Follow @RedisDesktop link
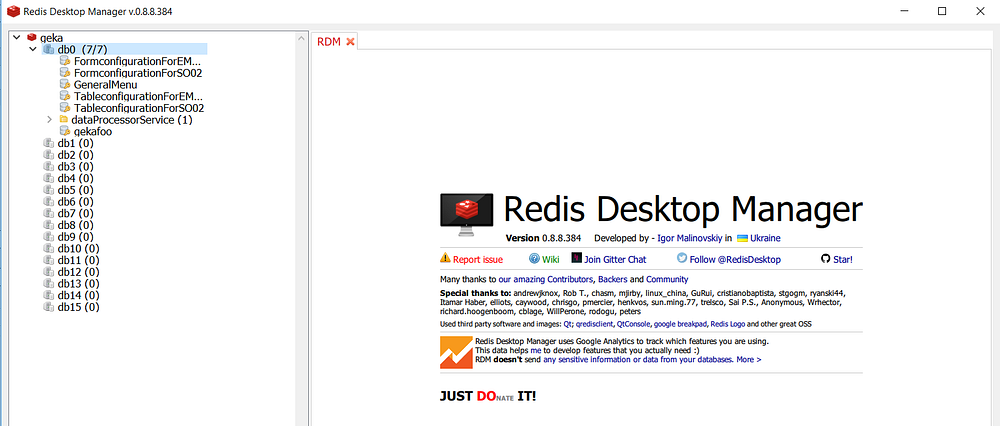This screenshot has height=426, width=1000. tap(735, 260)
